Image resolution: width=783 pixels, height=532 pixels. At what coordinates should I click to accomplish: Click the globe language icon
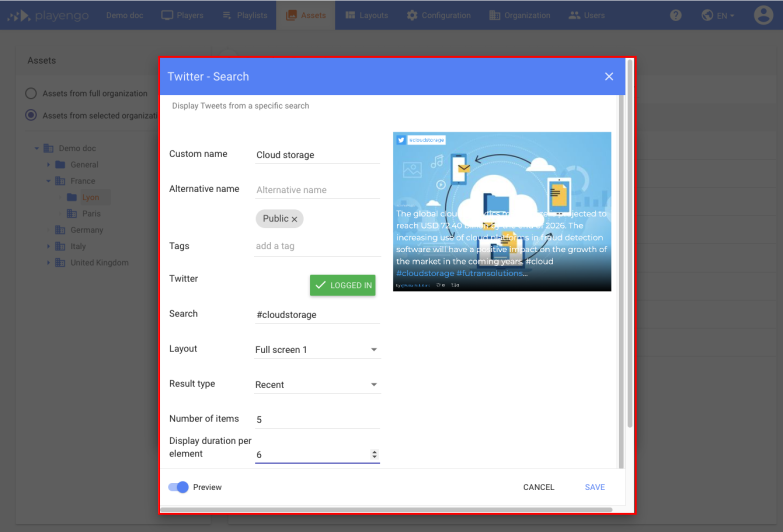coord(707,15)
